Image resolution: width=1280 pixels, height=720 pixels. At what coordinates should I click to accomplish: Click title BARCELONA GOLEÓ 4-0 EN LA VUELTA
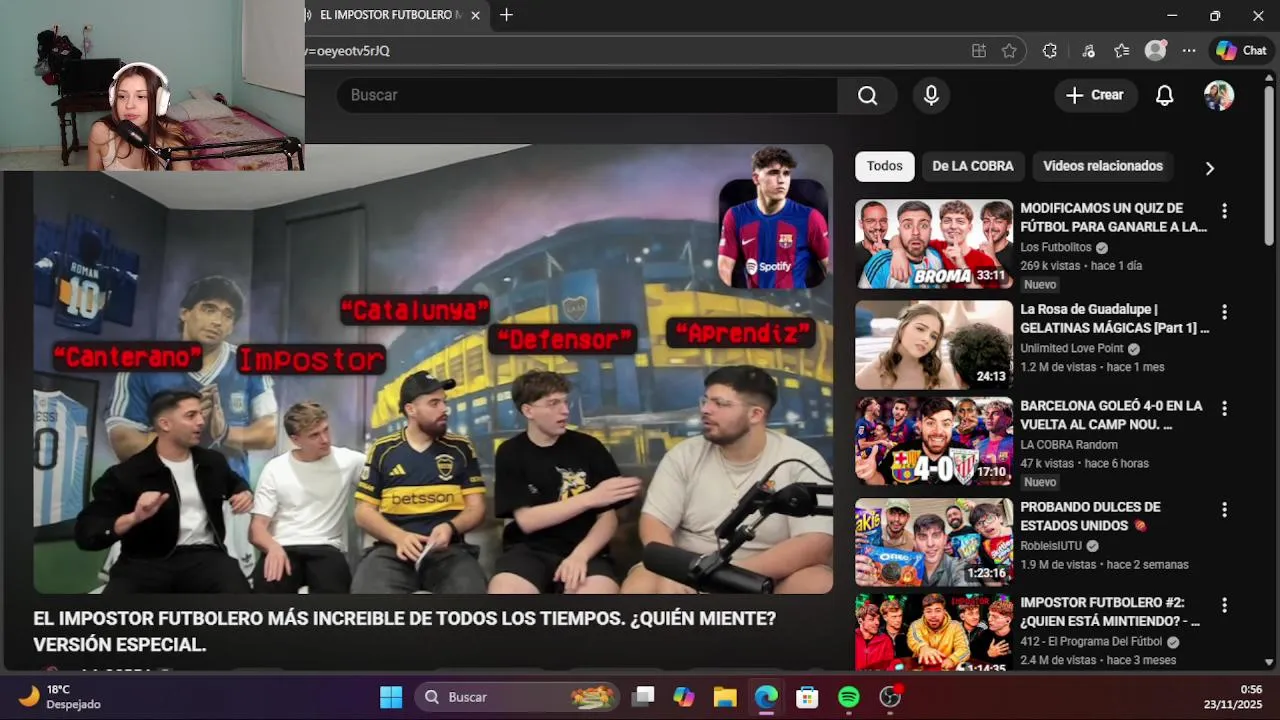pyautogui.click(x=1111, y=415)
